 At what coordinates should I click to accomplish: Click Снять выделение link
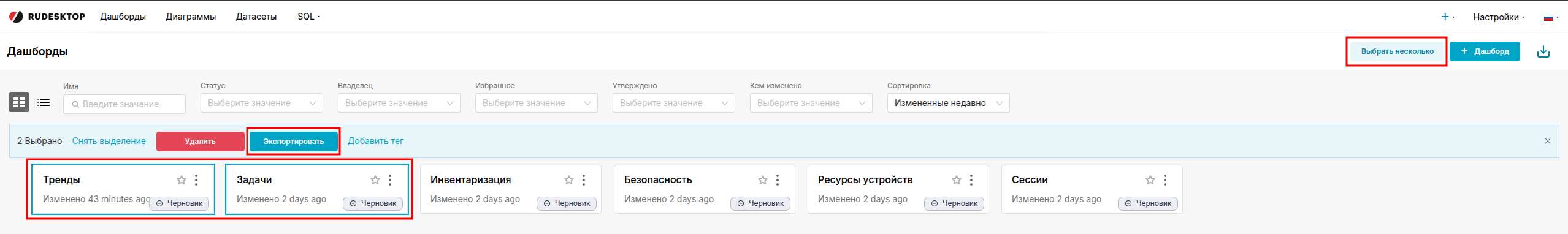coord(109,141)
